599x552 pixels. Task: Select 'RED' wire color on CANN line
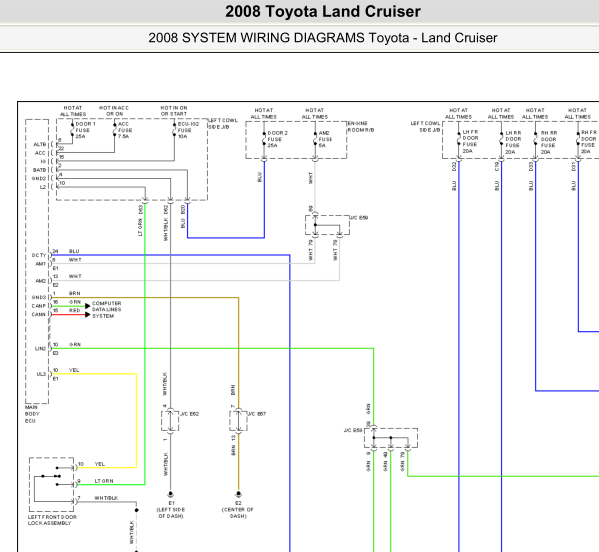pyautogui.click(x=74, y=311)
